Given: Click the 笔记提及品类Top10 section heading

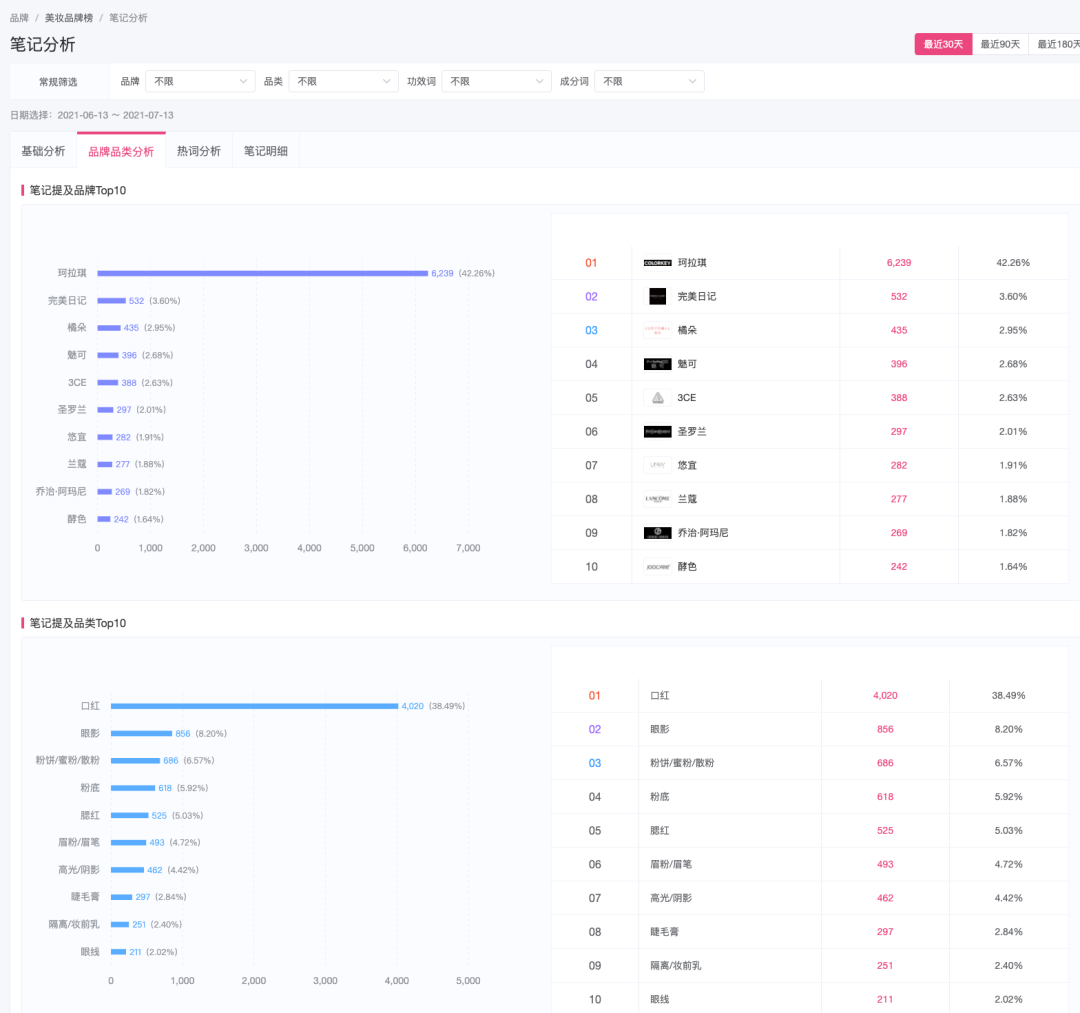Looking at the screenshot, I should (78, 623).
